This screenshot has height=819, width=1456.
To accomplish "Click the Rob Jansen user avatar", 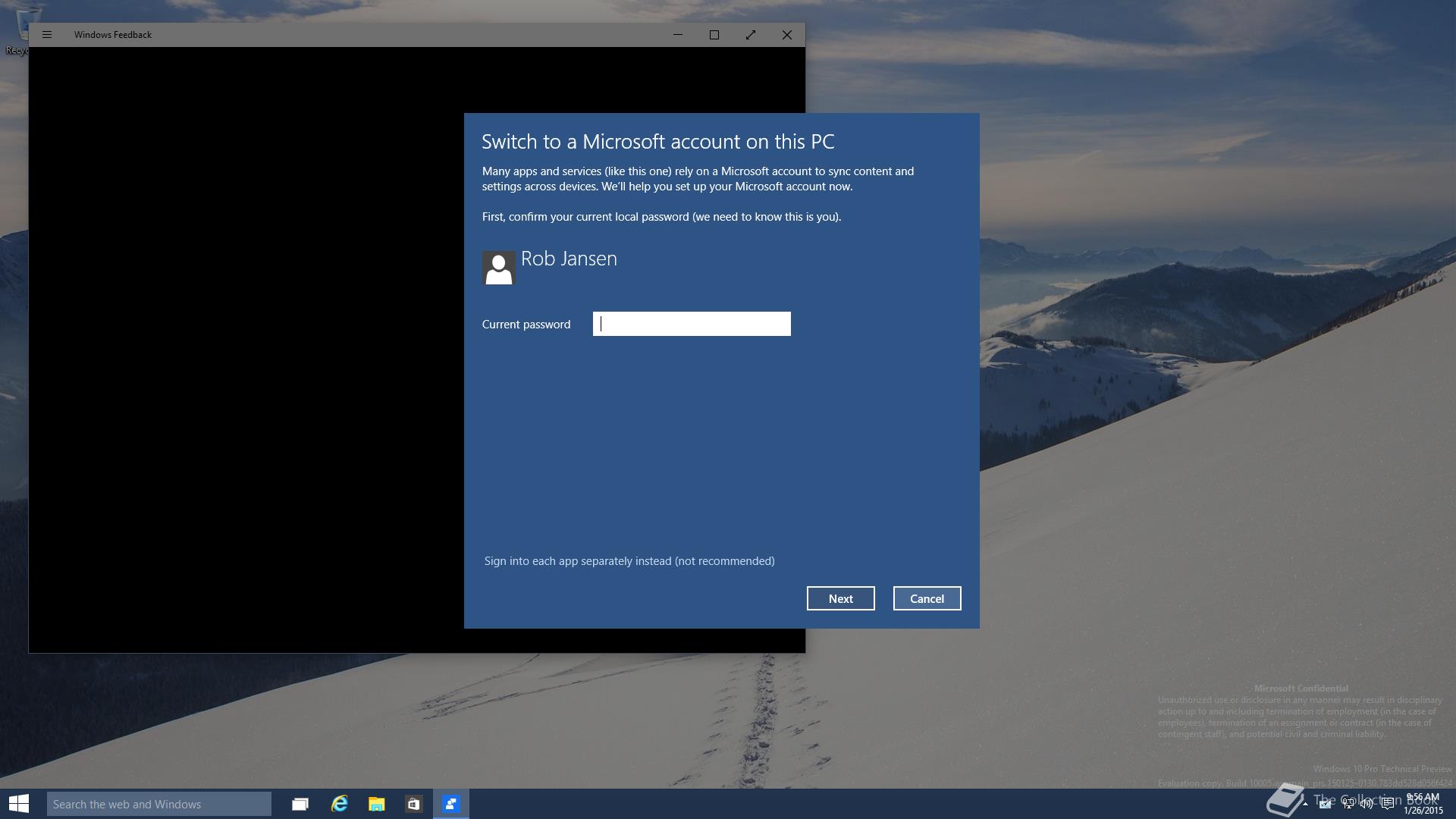I will coord(499,268).
